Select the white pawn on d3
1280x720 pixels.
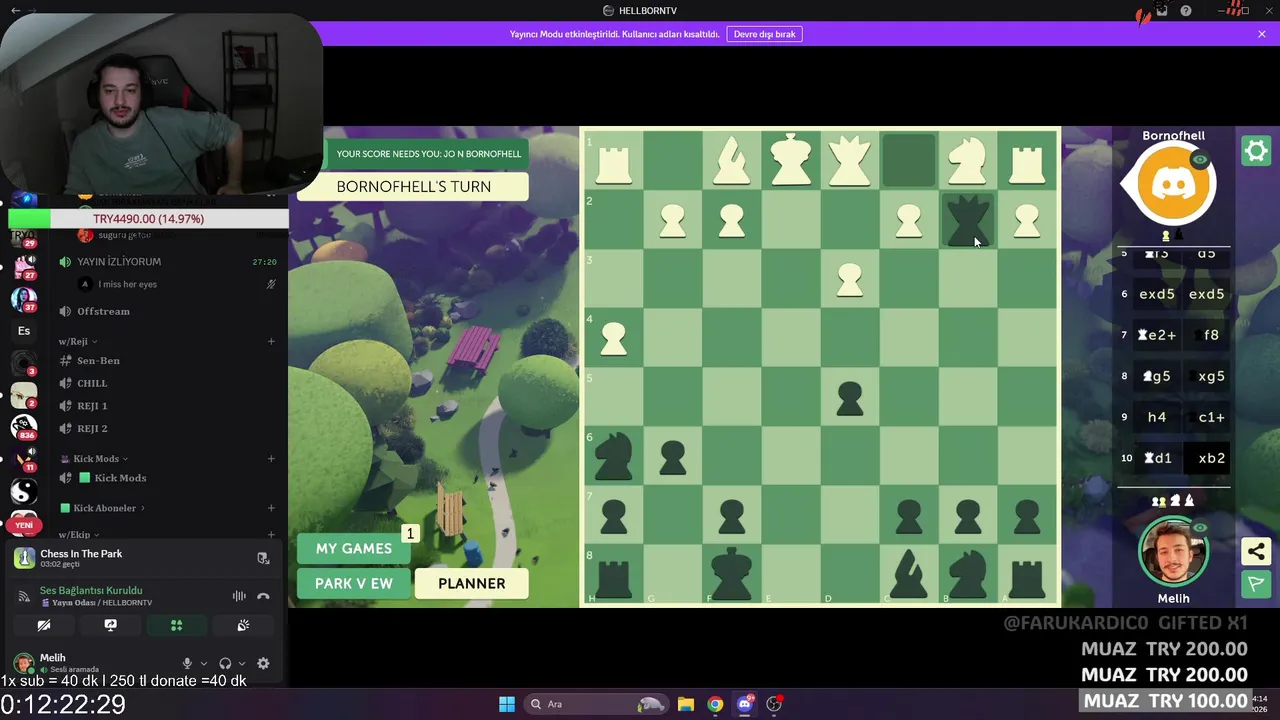coord(849,279)
